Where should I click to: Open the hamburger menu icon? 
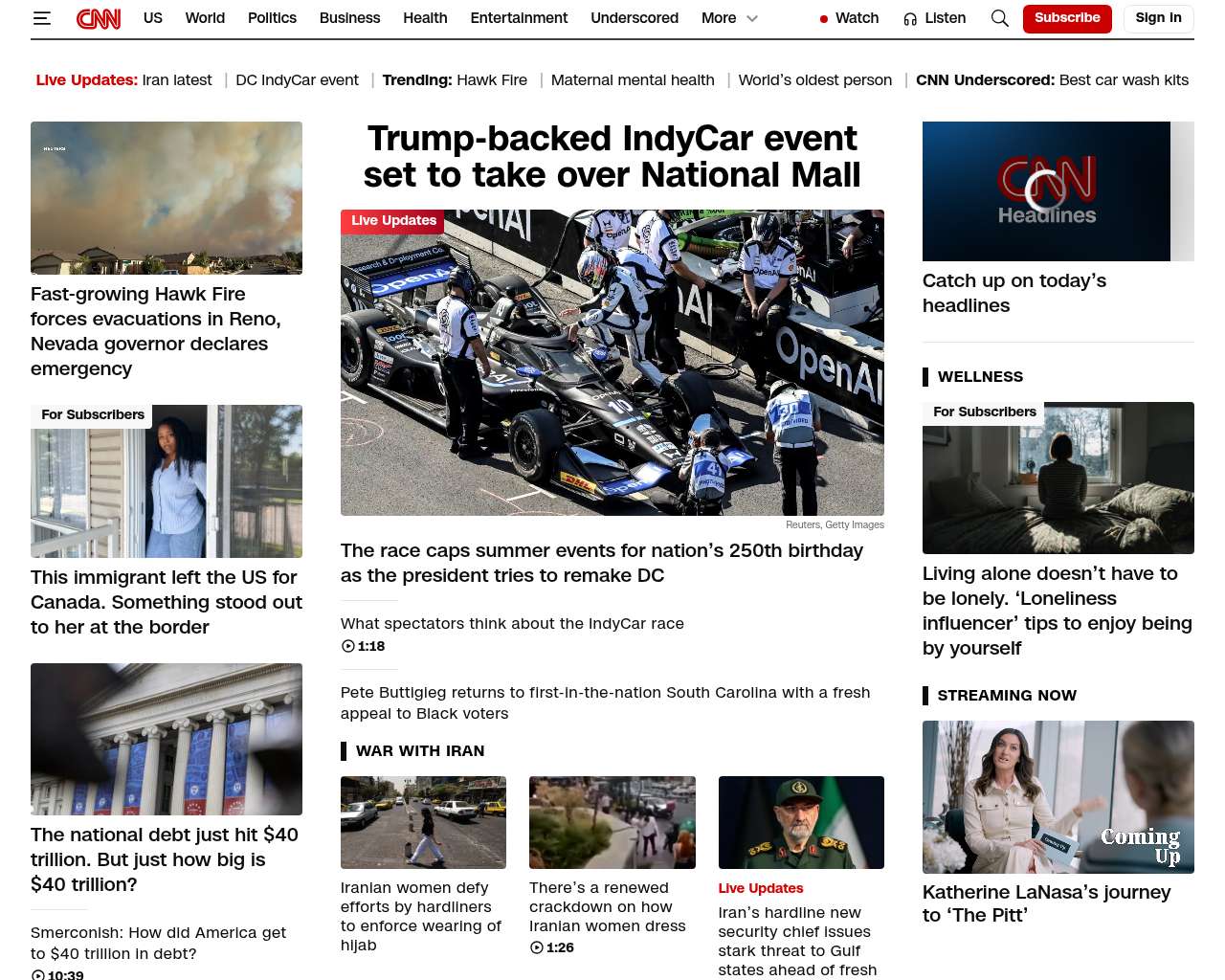click(41, 18)
